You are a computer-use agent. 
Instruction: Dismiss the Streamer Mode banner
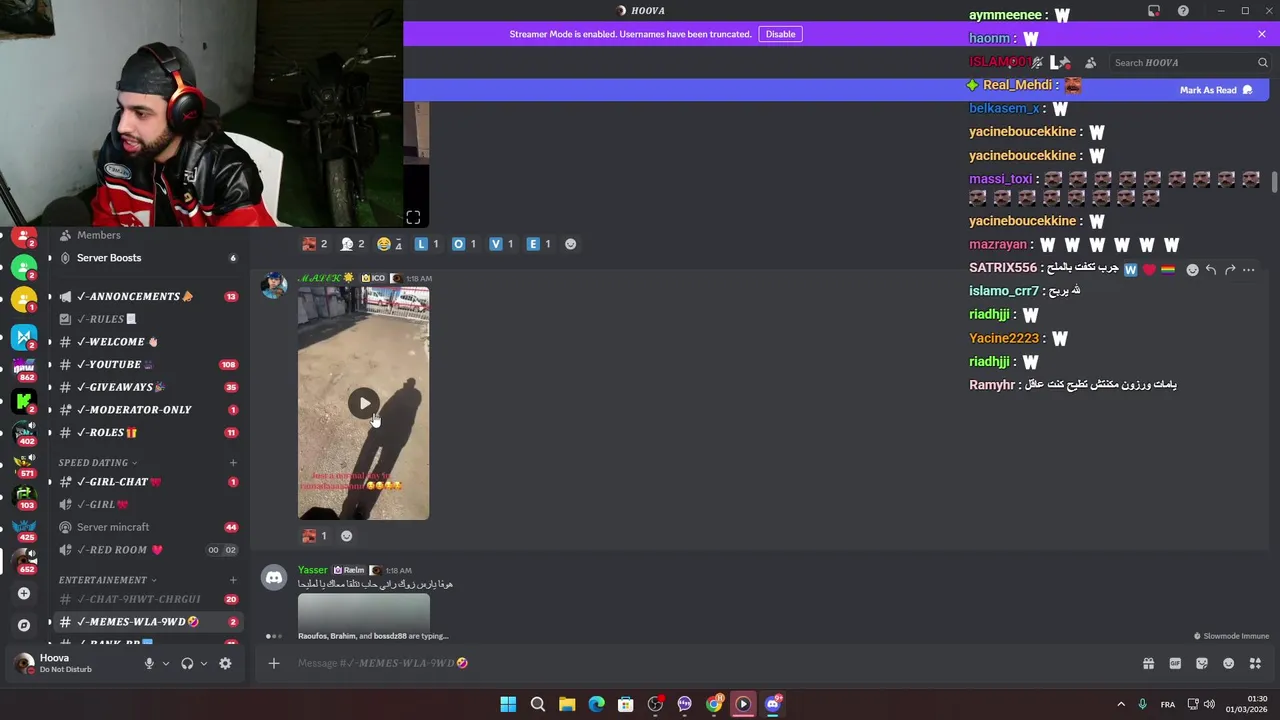tap(1262, 34)
